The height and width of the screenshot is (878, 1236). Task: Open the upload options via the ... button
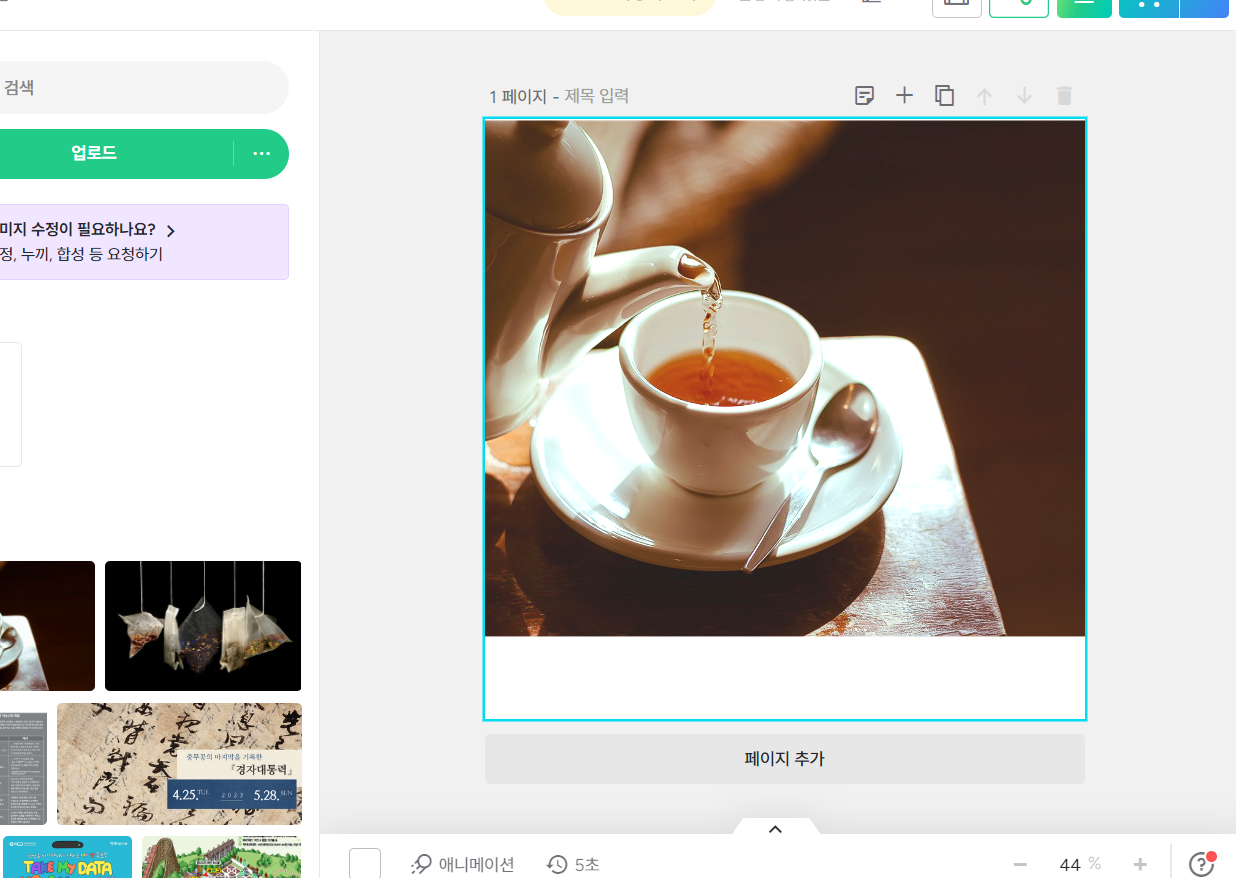[261, 153]
